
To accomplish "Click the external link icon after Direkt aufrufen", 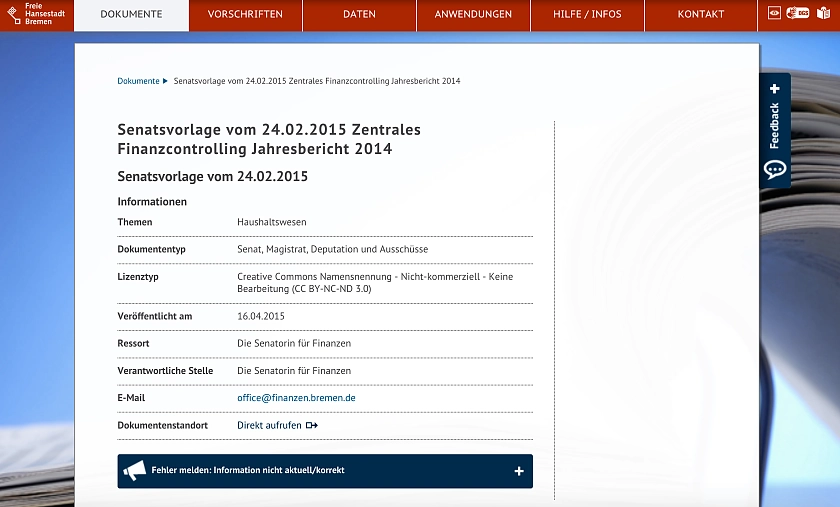I will pos(312,425).
